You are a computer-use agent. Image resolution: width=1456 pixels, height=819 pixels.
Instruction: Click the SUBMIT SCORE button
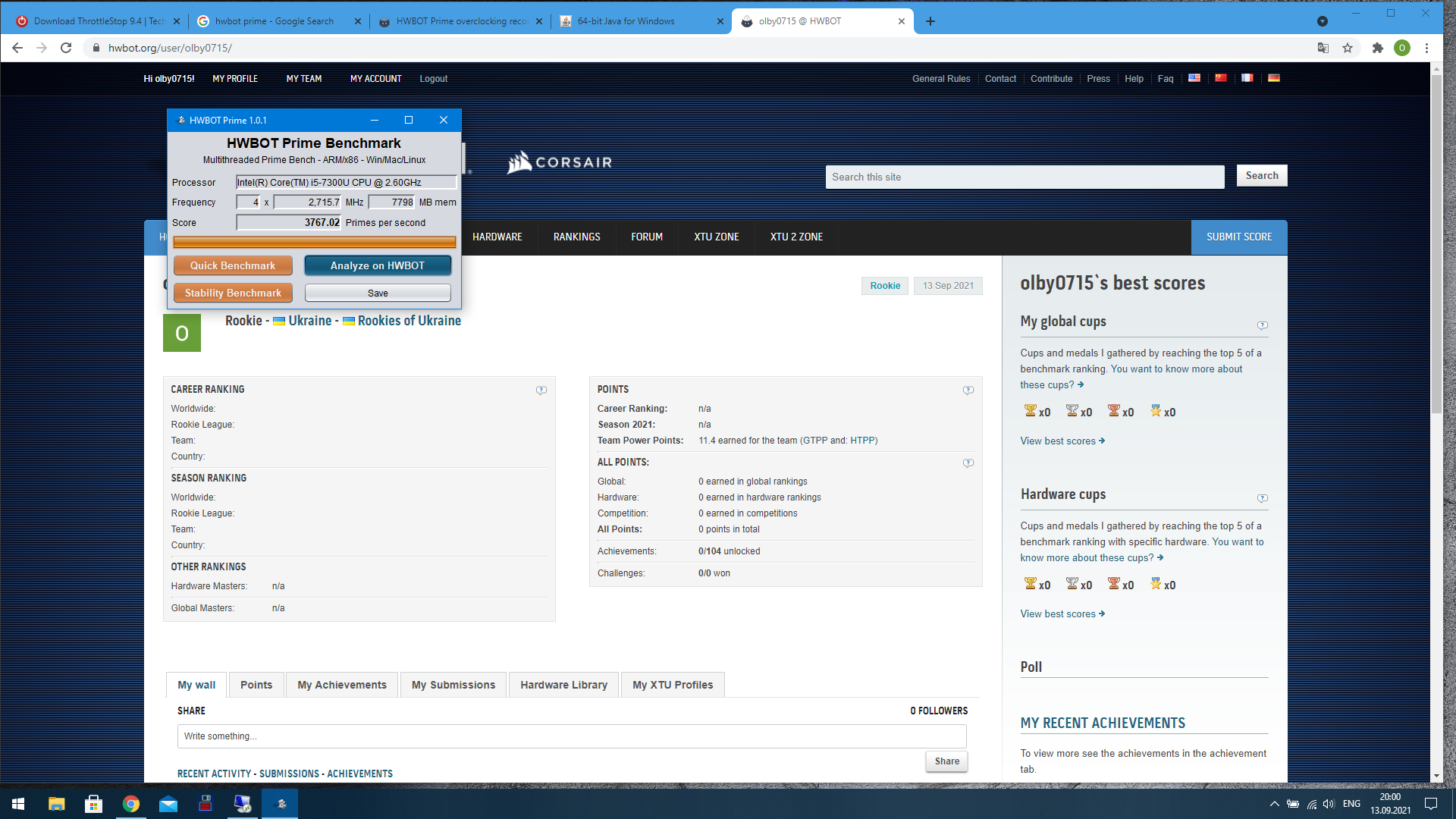tap(1239, 237)
